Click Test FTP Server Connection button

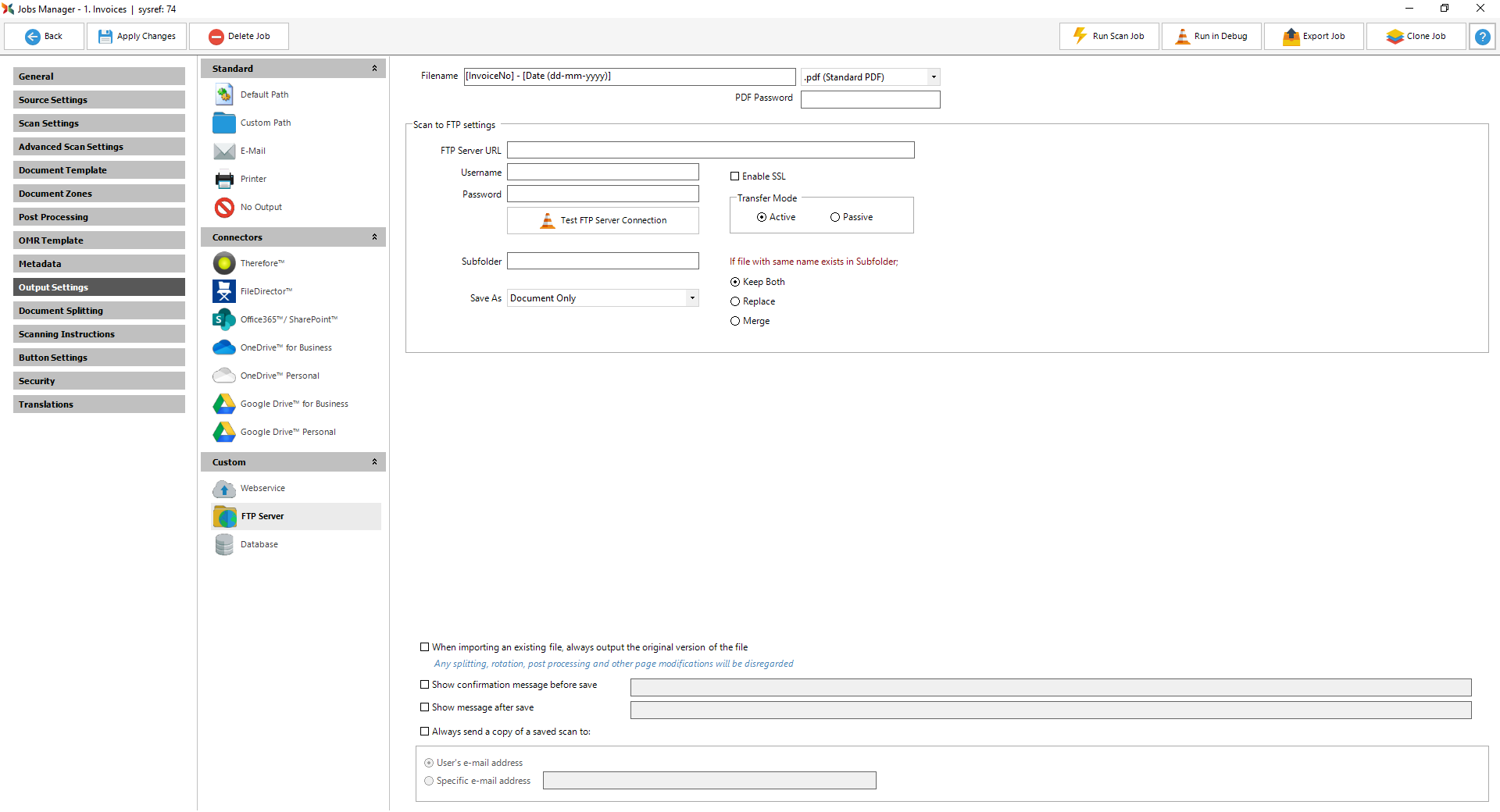[602, 221]
